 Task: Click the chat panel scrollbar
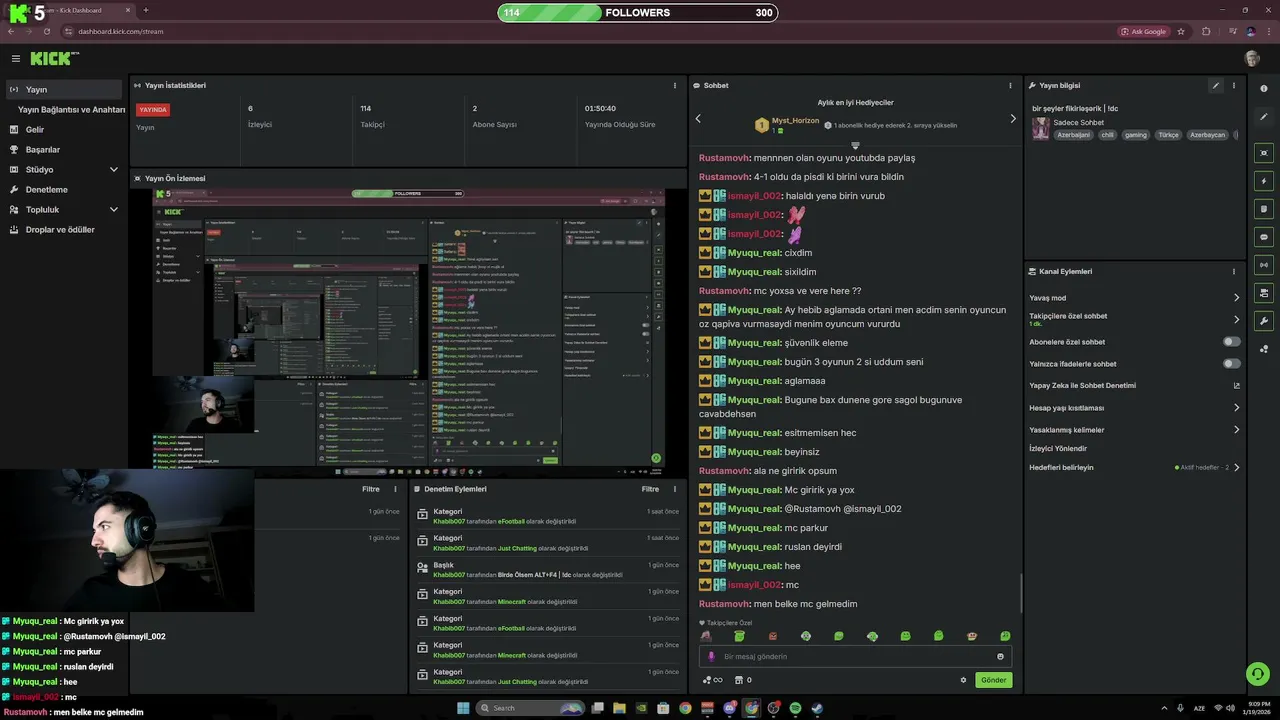click(1021, 594)
